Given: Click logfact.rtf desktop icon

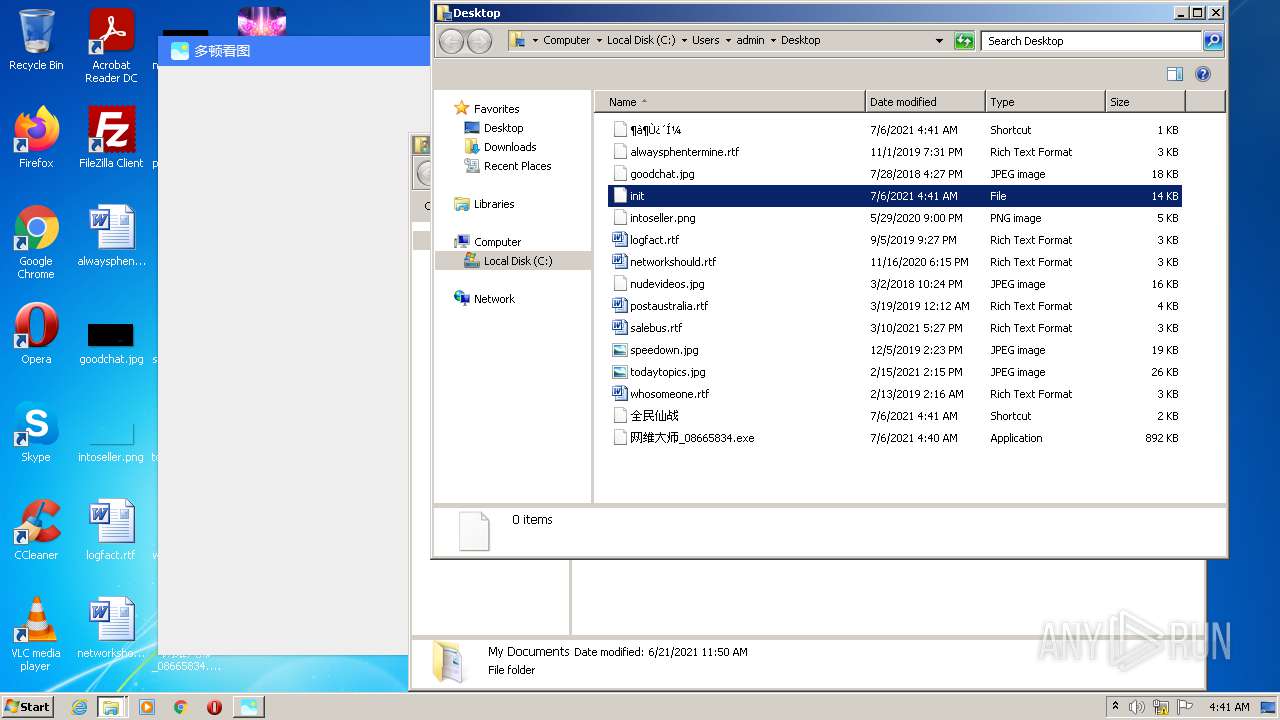Looking at the screenshot, I should tap(111, 530).
